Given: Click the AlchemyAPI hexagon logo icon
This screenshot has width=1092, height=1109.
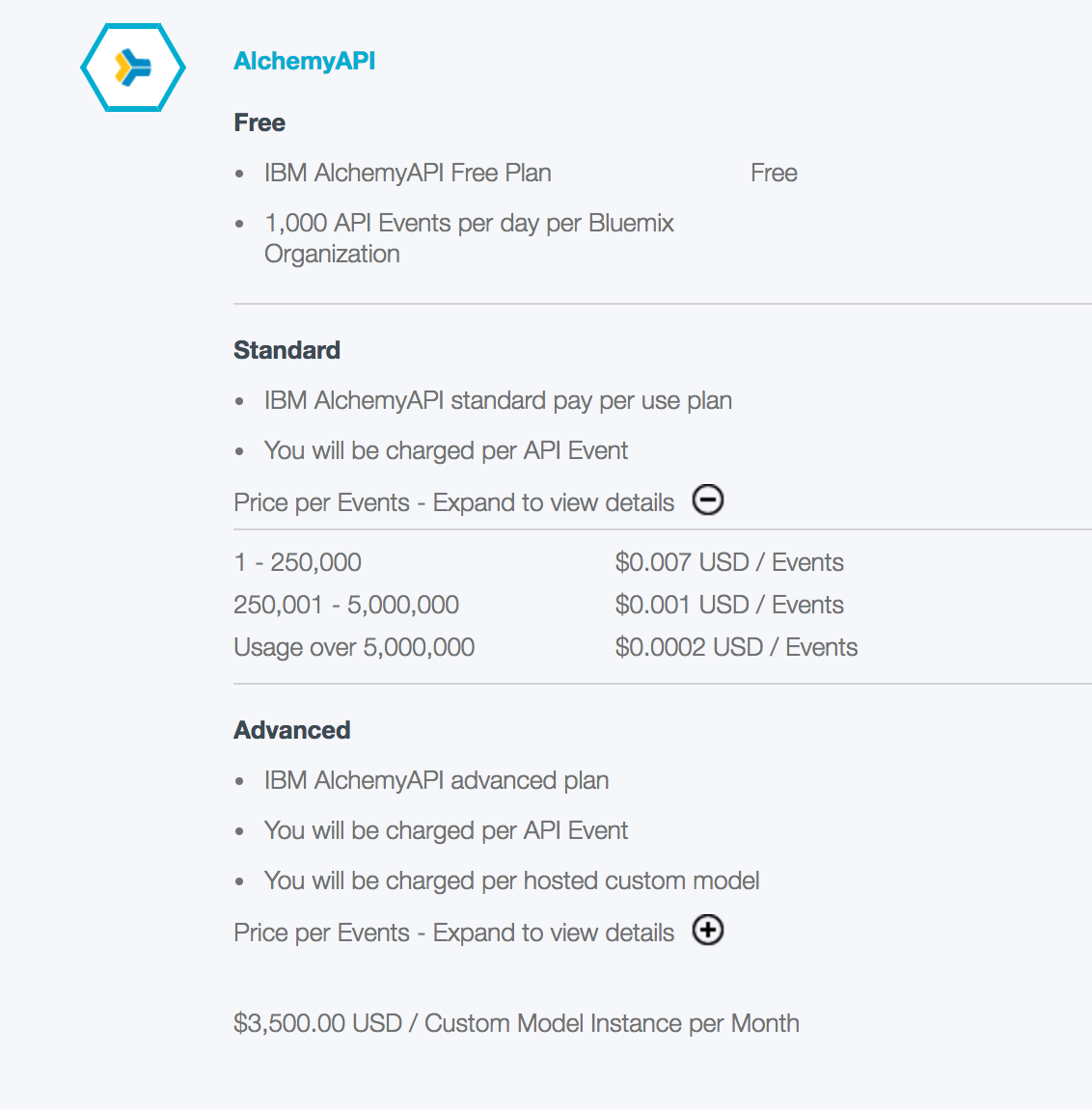Looking at the screenshot, I should point(132,68).
